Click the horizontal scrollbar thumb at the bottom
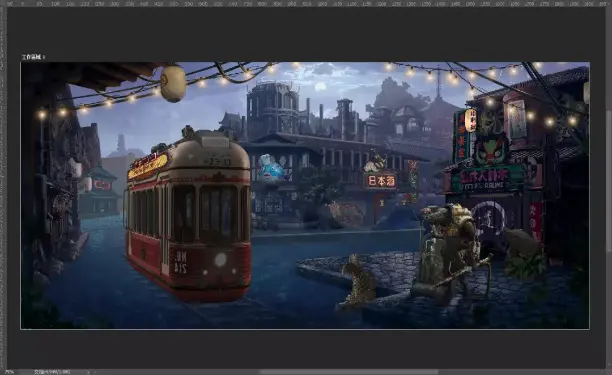The height and width of the screenshot is (375, 612). point(349,372)
